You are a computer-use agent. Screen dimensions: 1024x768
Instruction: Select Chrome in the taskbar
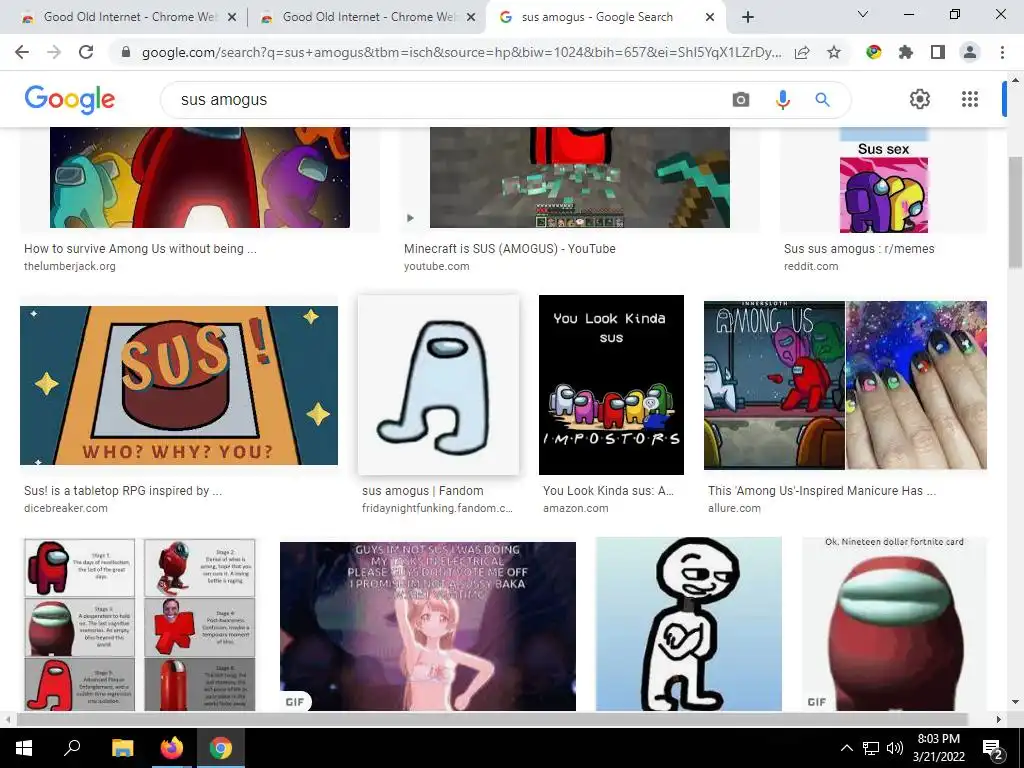[221, 748]
